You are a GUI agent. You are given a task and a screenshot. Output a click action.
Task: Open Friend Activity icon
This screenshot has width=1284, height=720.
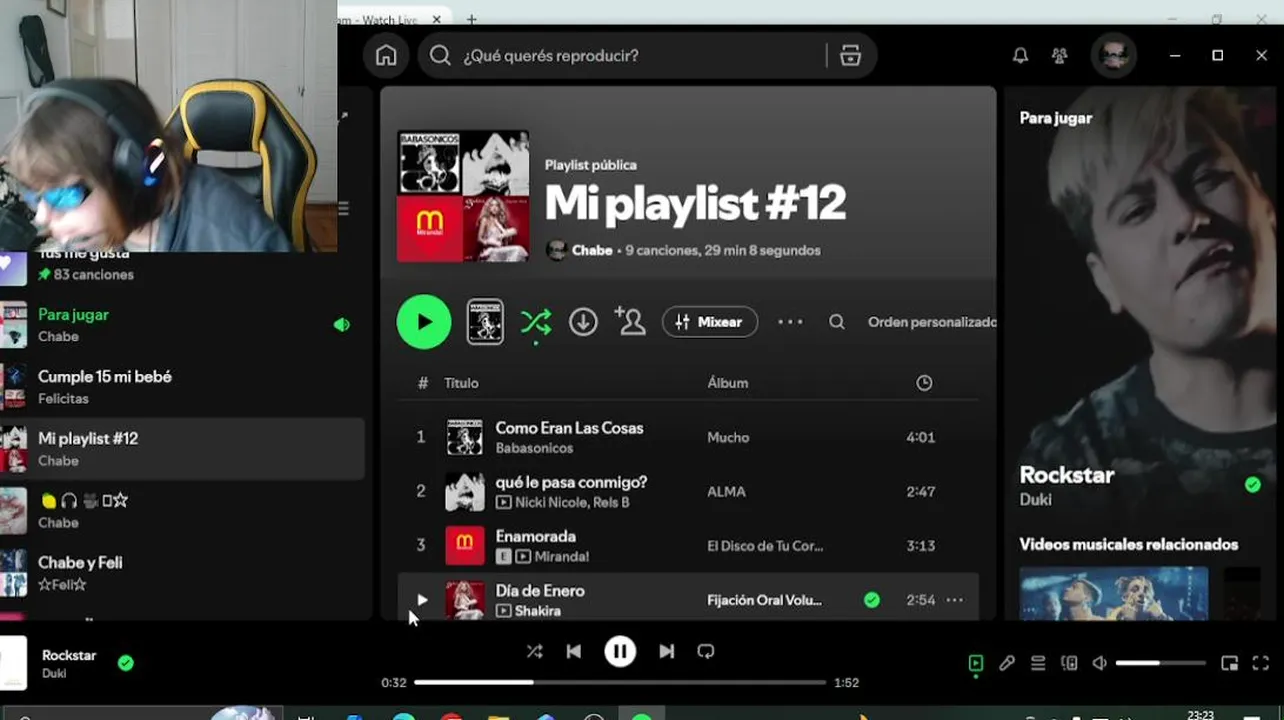[x=1060, y=56]
